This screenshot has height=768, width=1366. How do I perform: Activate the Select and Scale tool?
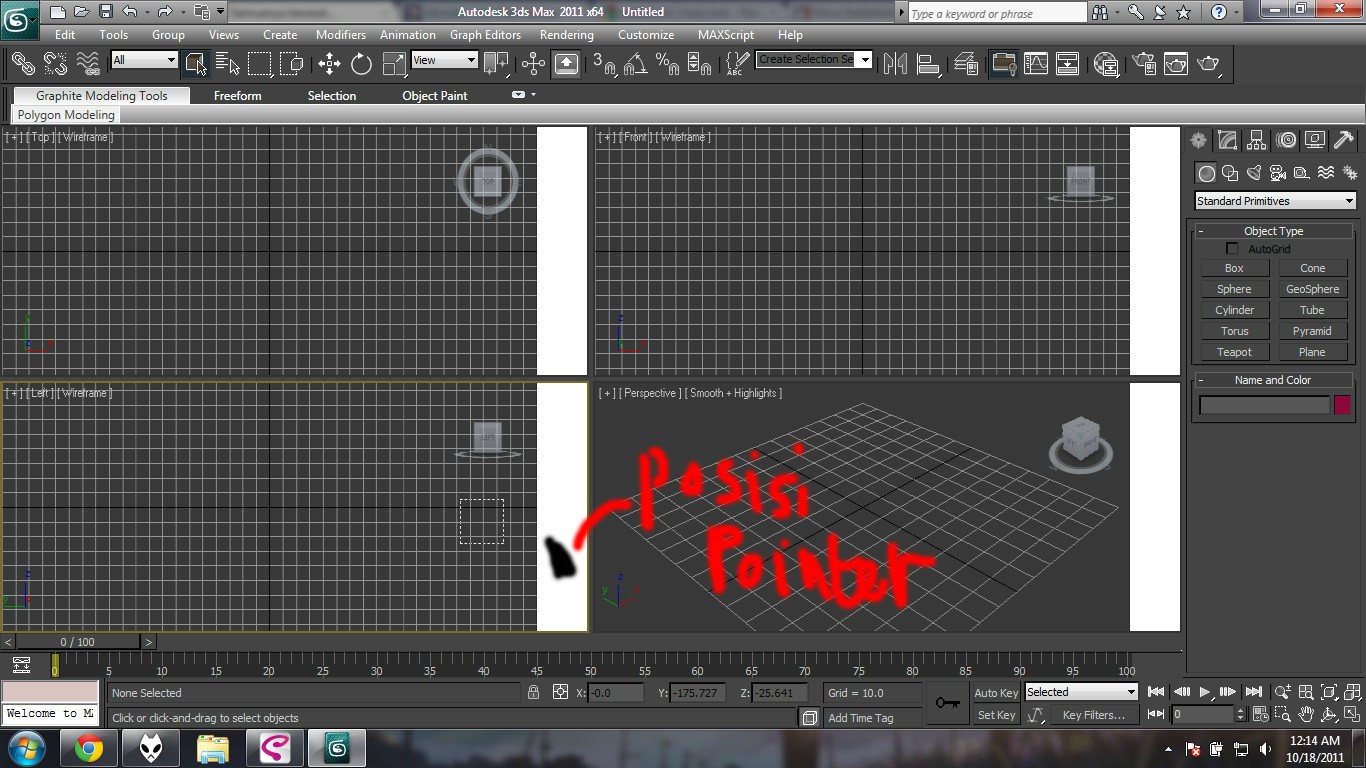pyautogui.click(x=394, y=64)
